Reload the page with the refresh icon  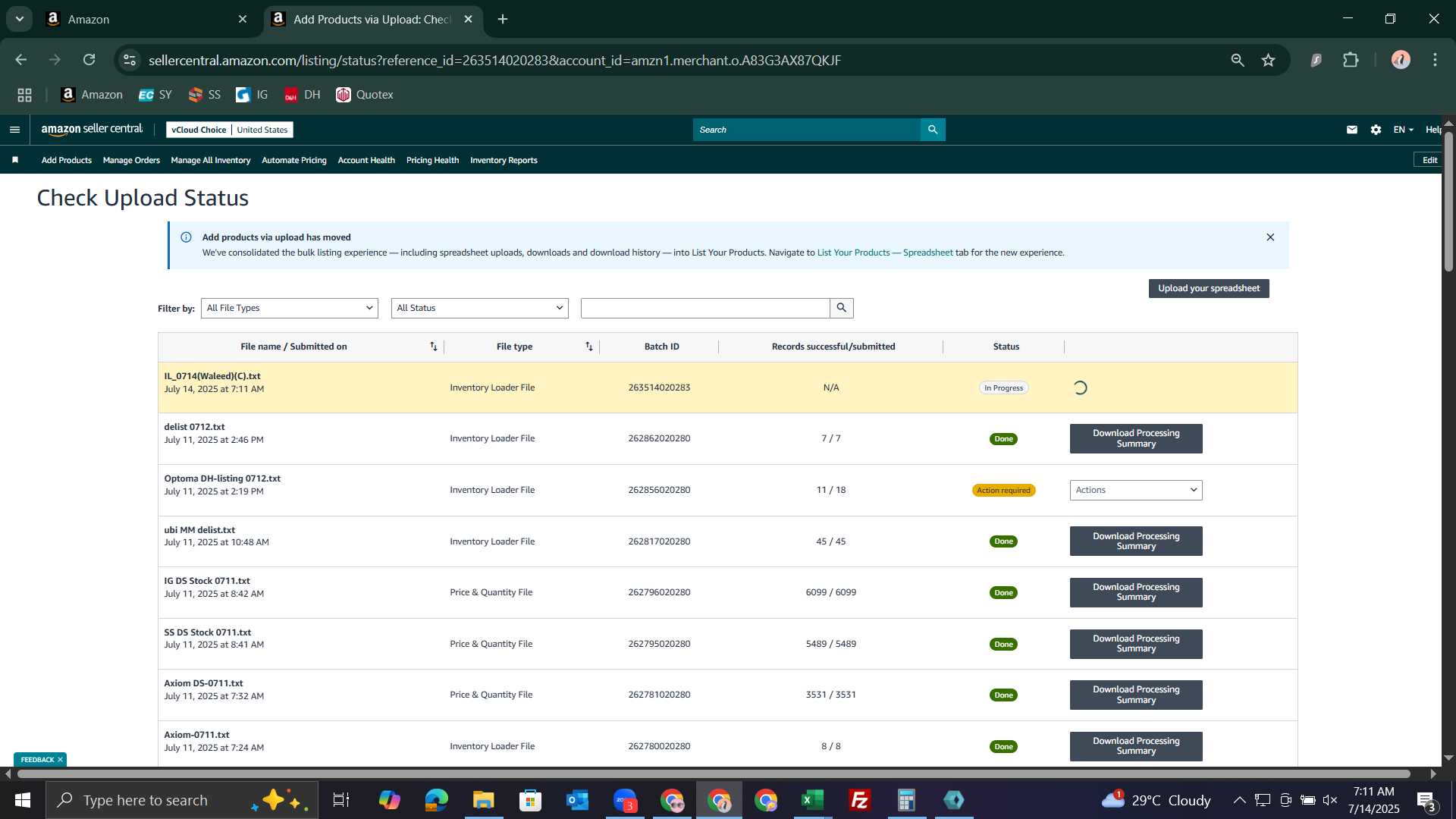(x=89, y=60)
